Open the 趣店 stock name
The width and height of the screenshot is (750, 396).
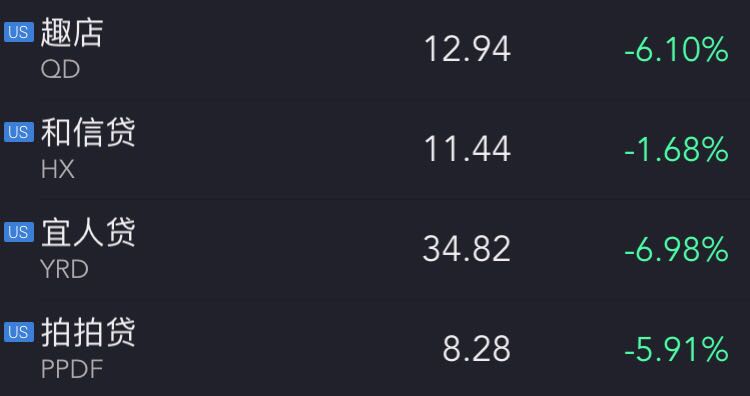(x=72, y=33)
